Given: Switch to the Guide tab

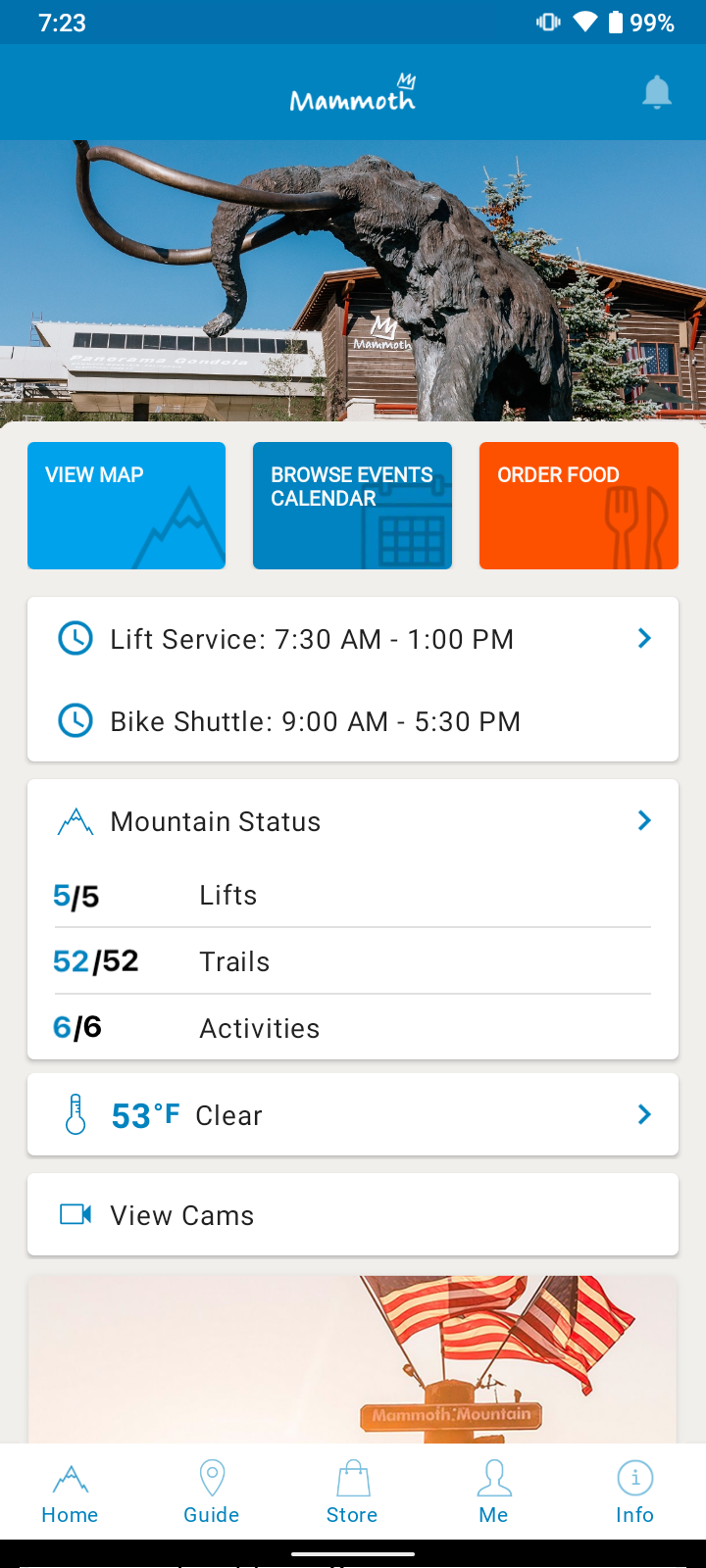Looking at the screenshot, I should click(212, 1492).
